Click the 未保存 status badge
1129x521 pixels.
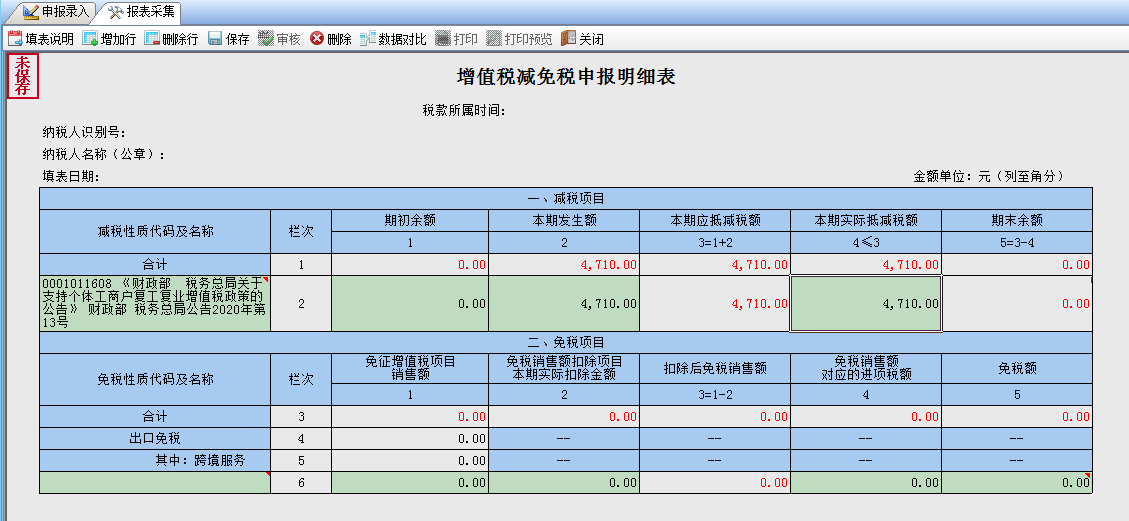pyautogui.click(x=23, y=77)
